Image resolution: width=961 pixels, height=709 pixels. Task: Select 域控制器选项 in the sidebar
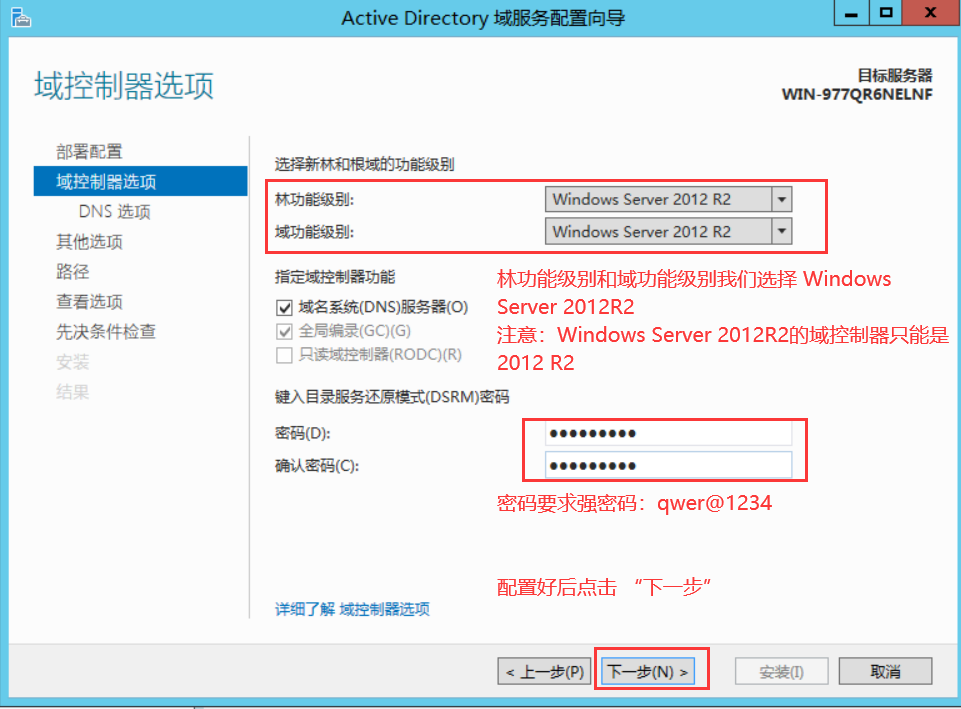coord(140,181)
